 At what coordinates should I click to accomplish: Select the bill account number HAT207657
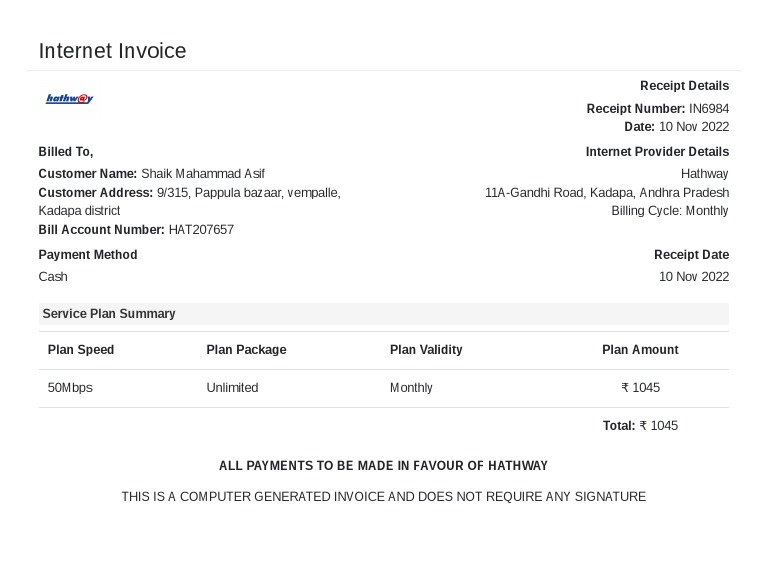(201, 230)
